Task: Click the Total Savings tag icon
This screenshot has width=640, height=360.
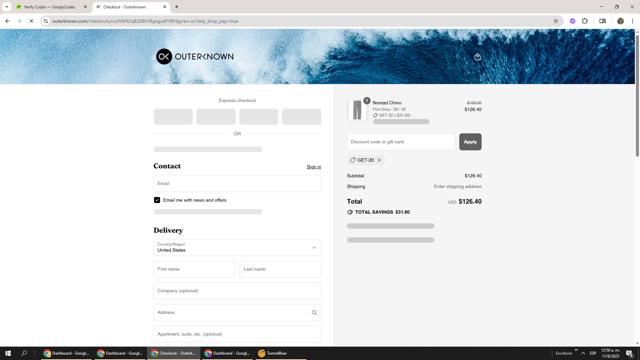Action: (x=350, y=212)
